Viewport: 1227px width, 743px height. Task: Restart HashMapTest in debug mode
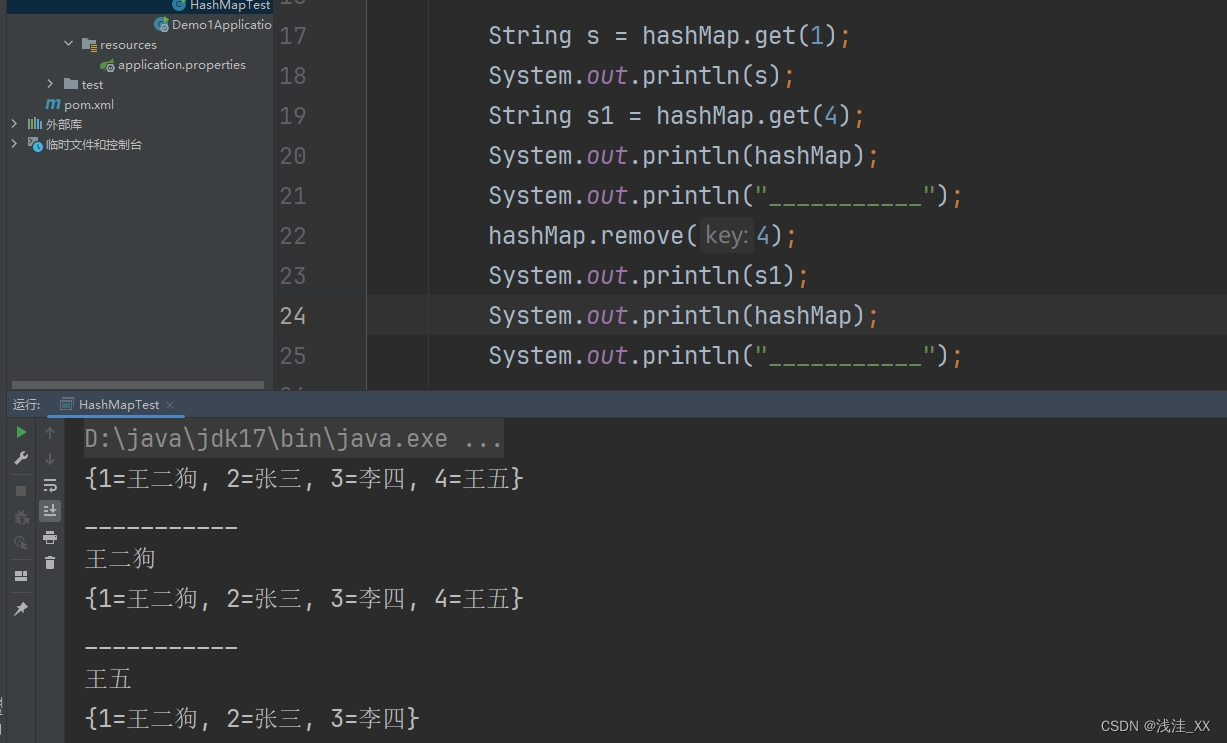[21, 515]
